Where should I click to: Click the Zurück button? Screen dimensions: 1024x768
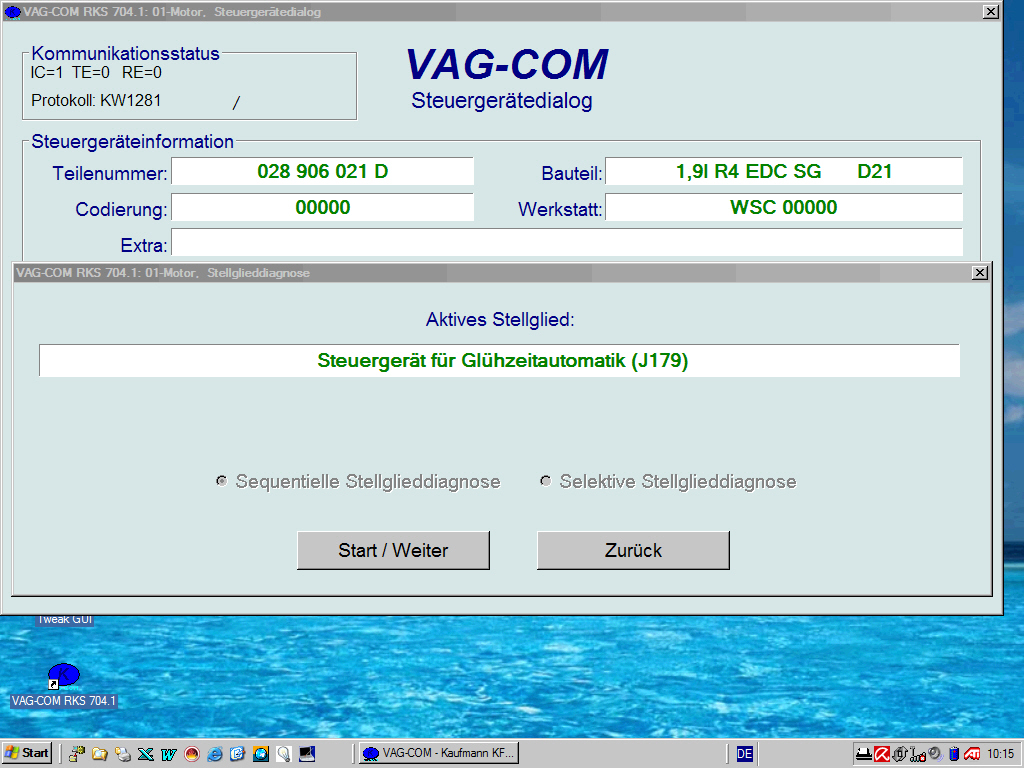pos(633,550)
